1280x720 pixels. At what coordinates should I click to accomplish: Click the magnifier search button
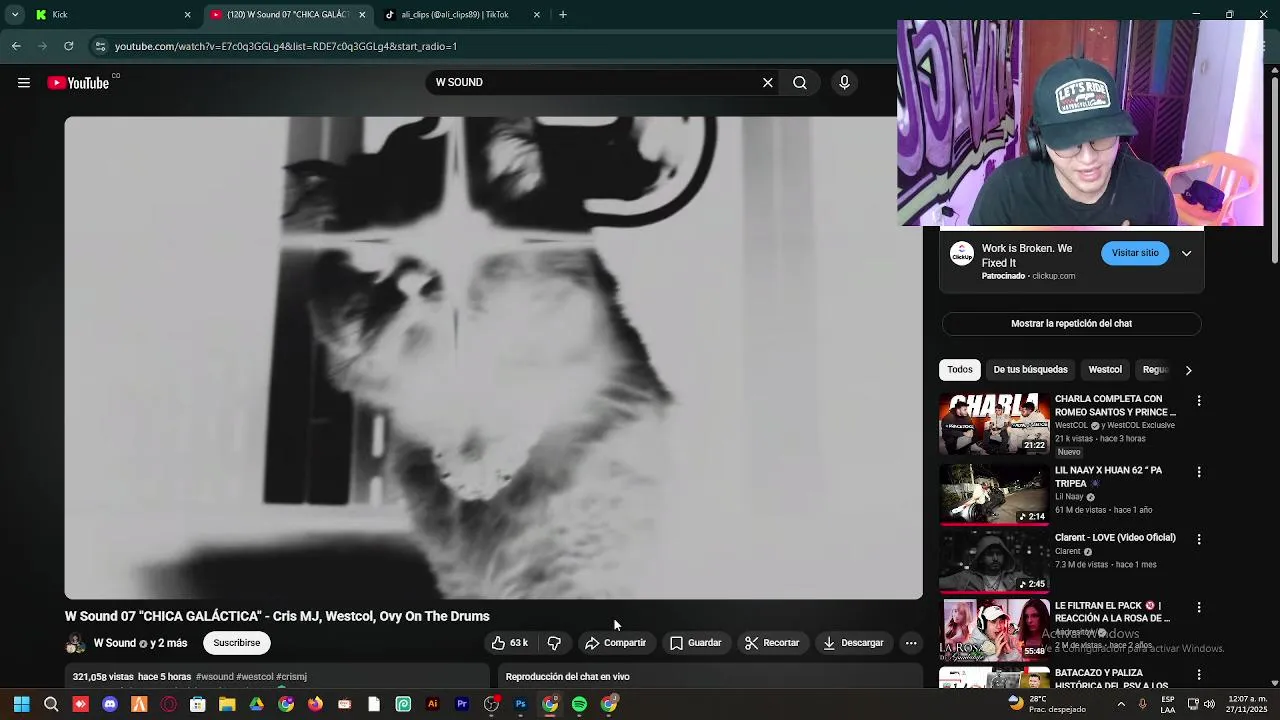[800, 83]
